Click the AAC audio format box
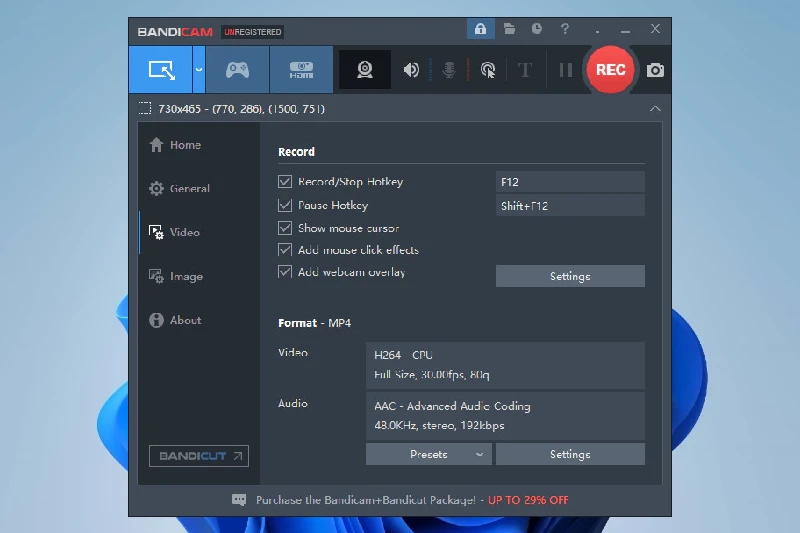 pyautogui.click(x=505, y=416)
